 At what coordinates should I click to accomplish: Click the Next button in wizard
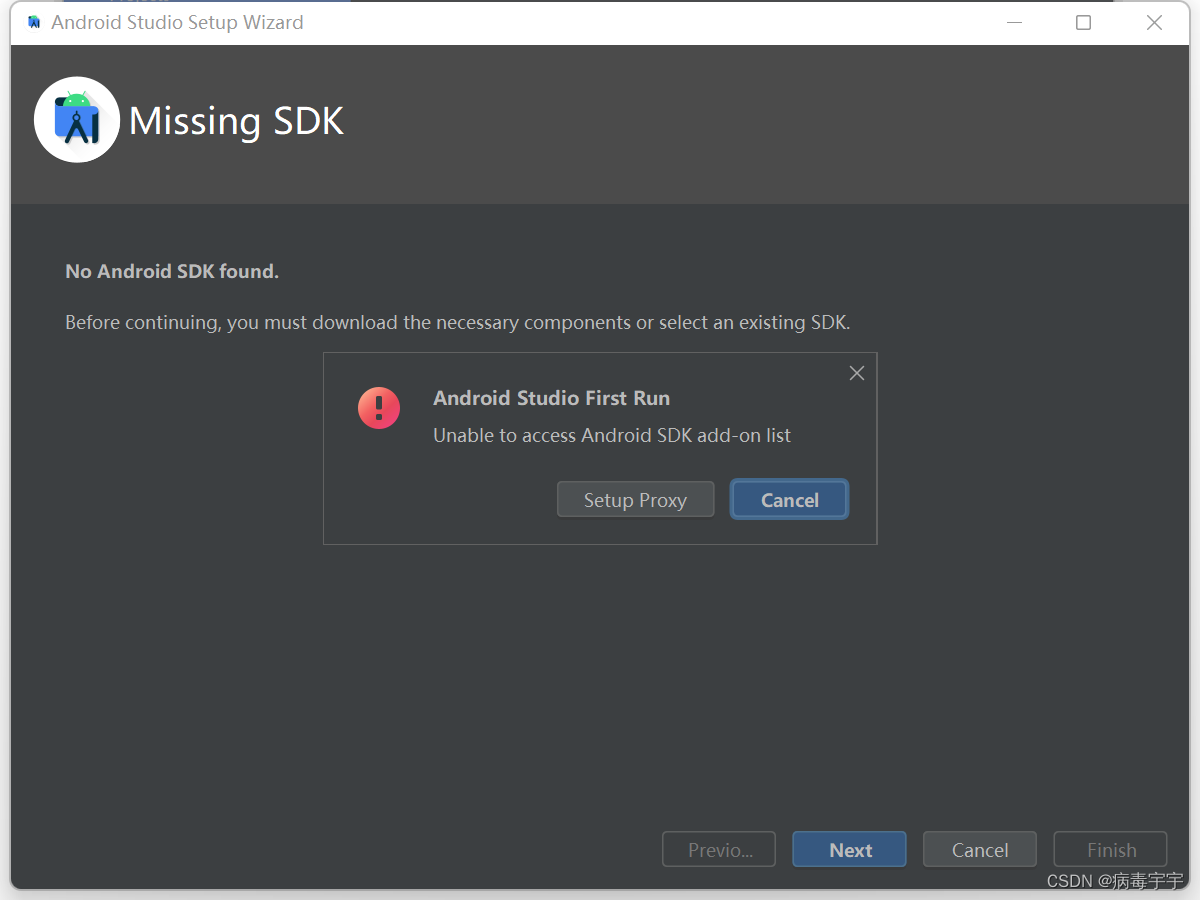pos(849,850)
